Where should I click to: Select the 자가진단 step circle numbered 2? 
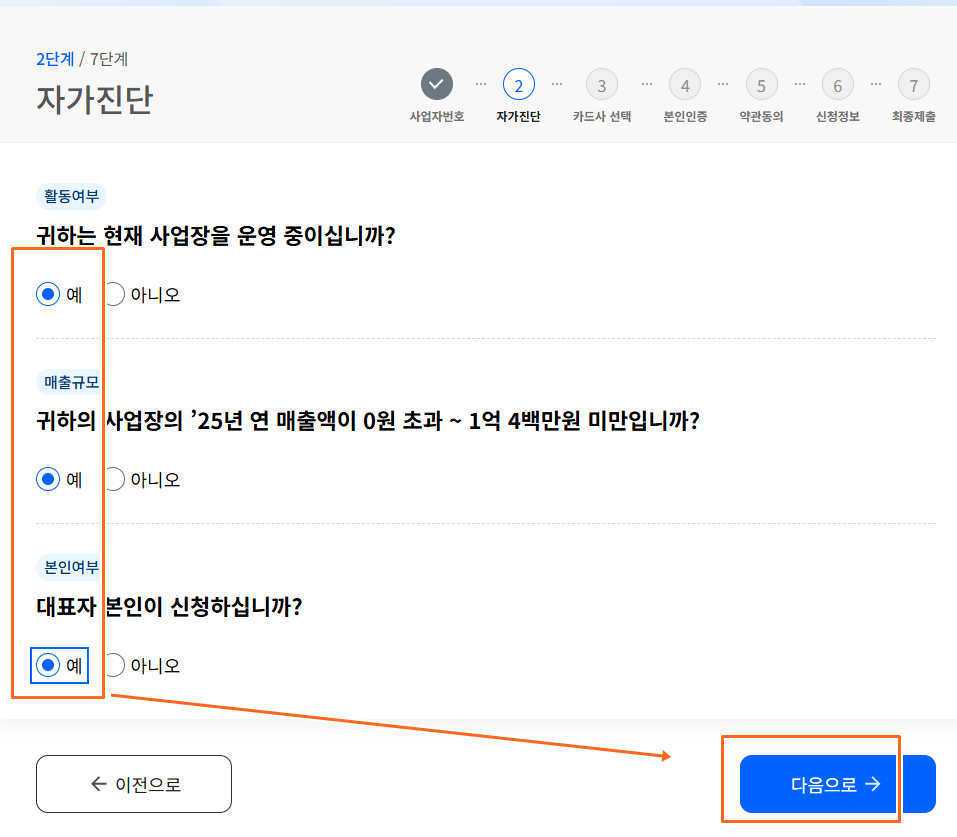[x=517, y=85]
